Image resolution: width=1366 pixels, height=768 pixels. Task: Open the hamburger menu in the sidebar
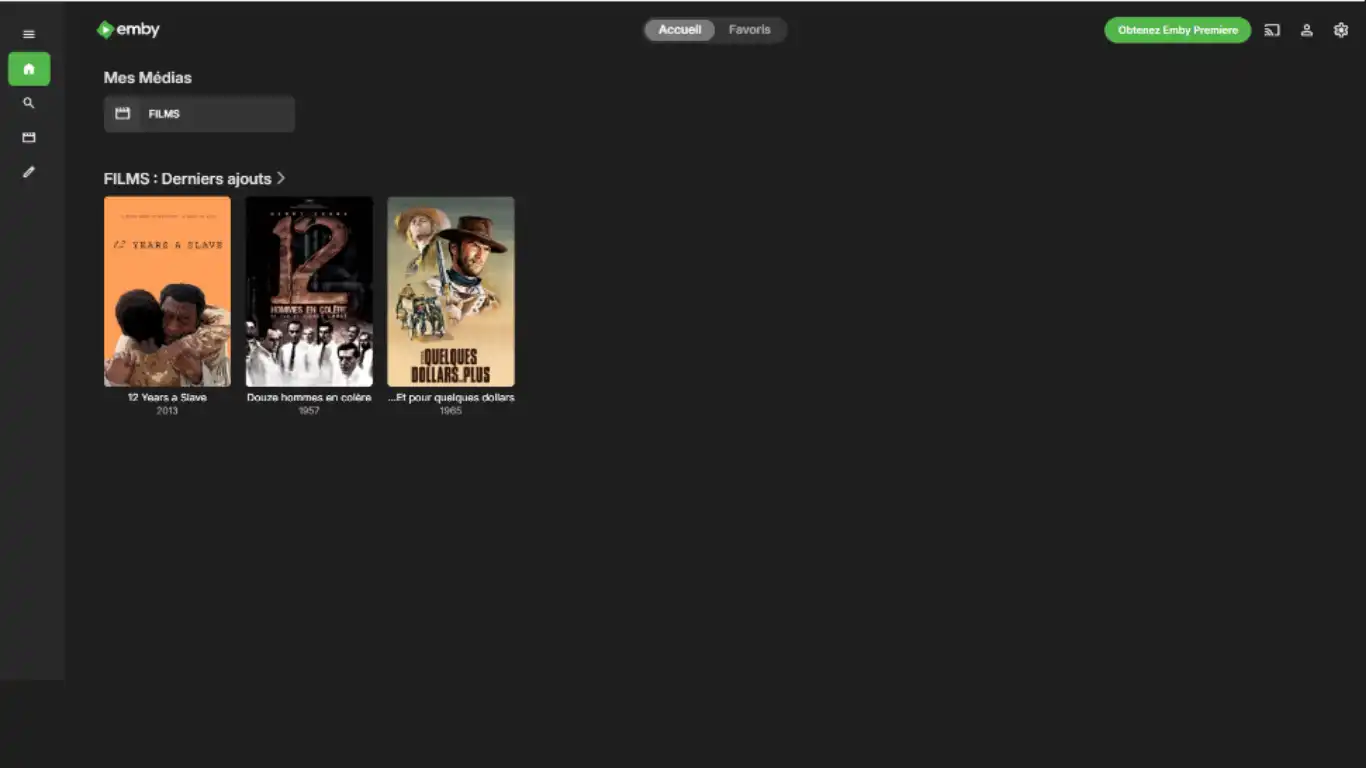click(x=28, y=34)
